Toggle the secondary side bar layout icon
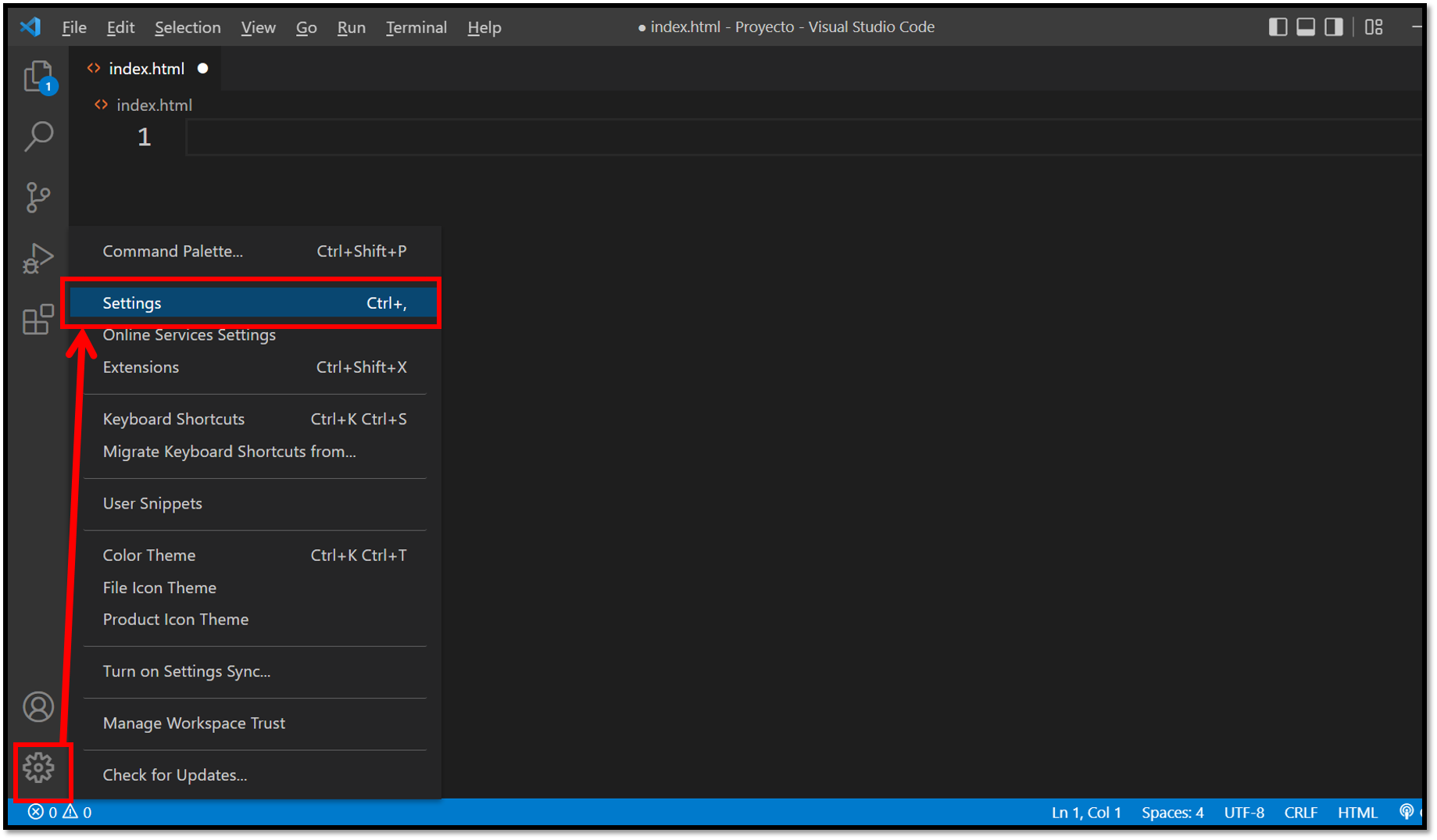This screenshot has height=840, width=1437. coord(1334,27)
